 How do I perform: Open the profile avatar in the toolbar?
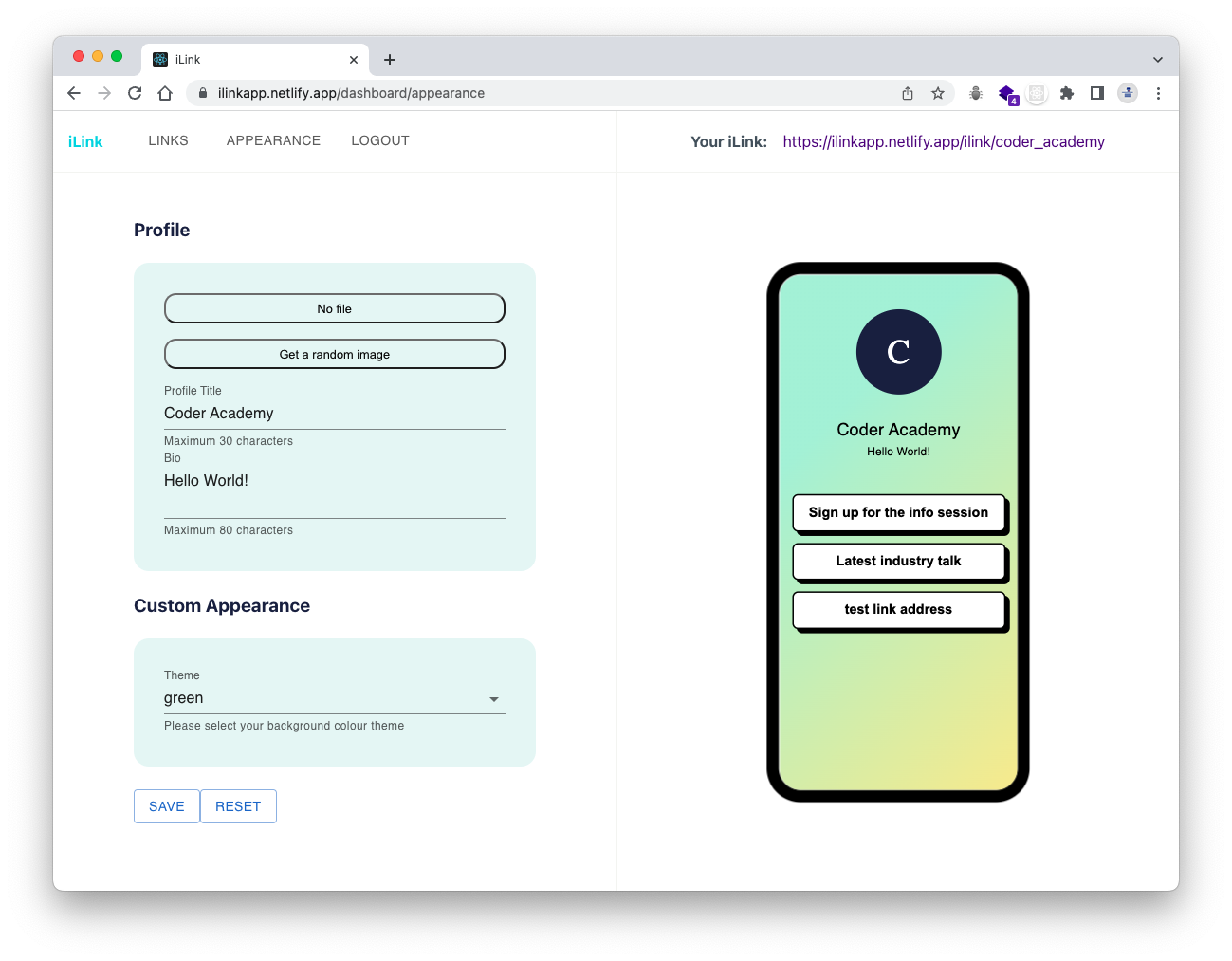click(x=1128, y=93)
